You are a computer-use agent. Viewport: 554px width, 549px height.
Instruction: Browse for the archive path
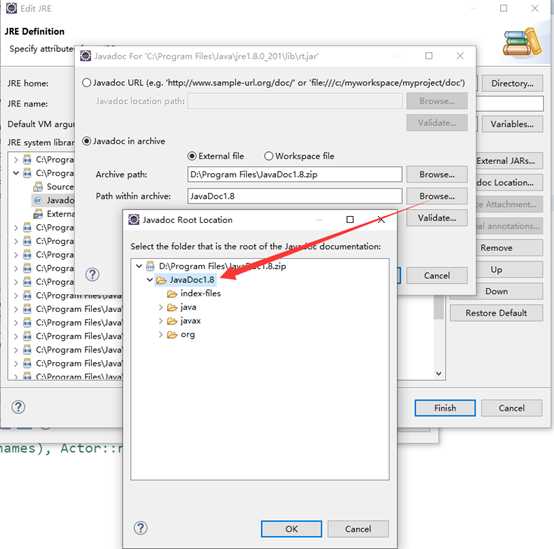pos(437,175)
